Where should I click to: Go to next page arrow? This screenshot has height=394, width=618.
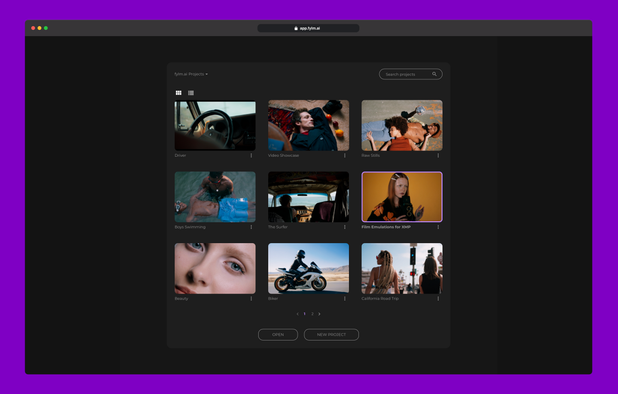coord(319,314)
